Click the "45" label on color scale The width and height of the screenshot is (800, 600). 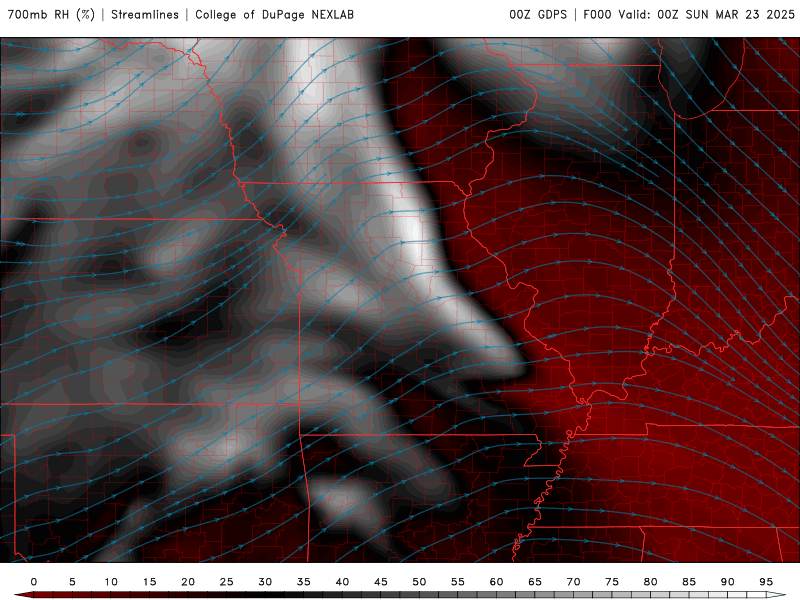click(381, 582)
